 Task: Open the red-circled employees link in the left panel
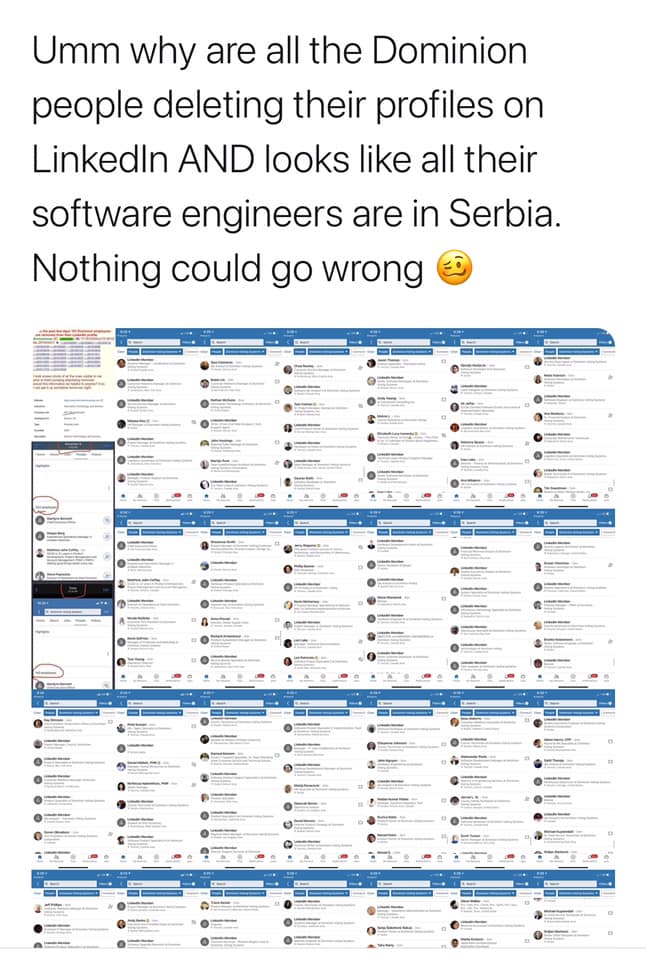[x=46, y=507]
